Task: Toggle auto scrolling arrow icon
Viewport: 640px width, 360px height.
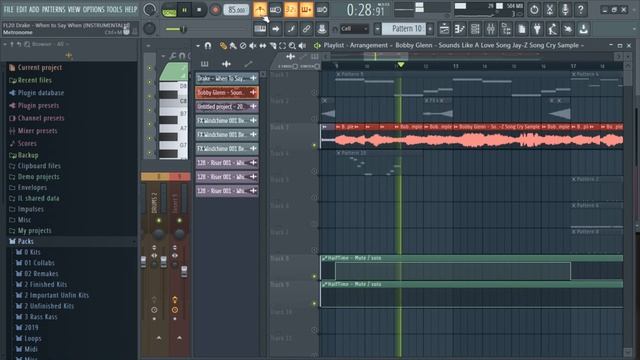Action: 276,29
